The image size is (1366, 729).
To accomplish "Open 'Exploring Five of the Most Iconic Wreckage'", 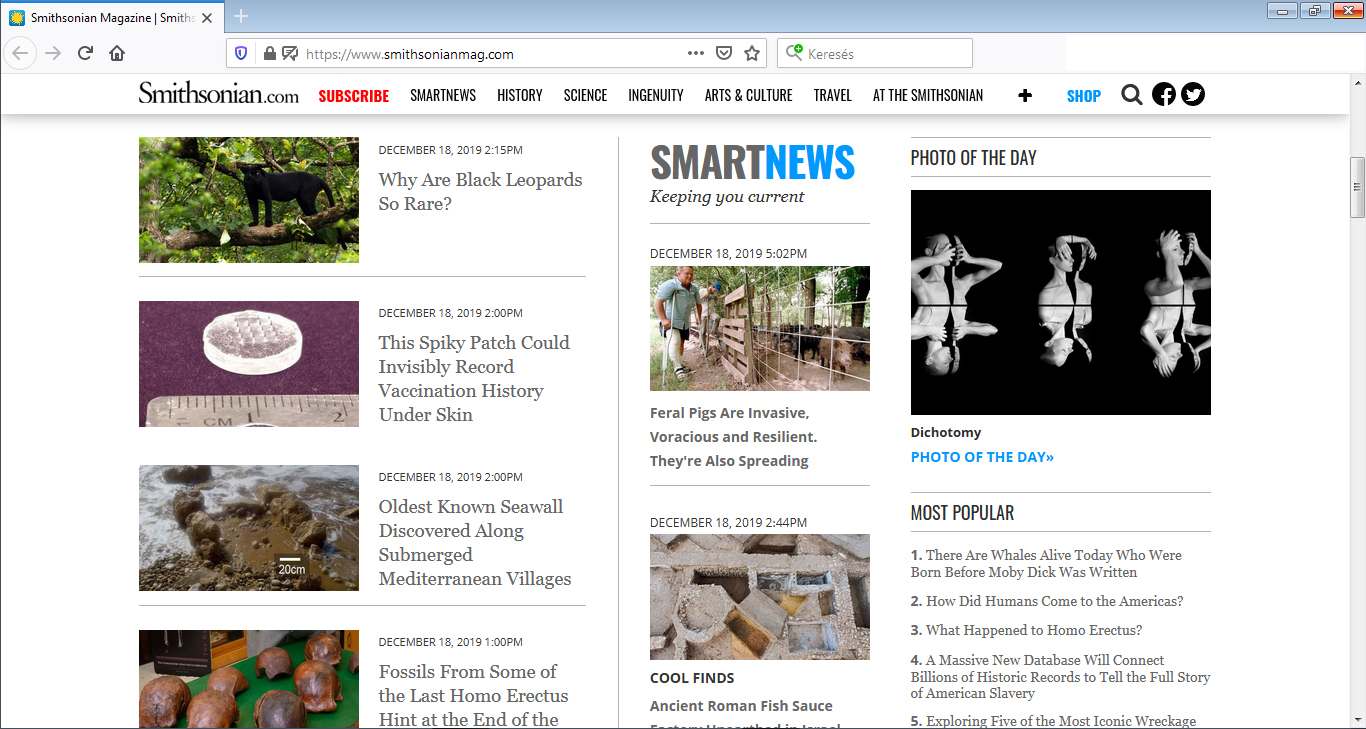I will click(1053, 721).
